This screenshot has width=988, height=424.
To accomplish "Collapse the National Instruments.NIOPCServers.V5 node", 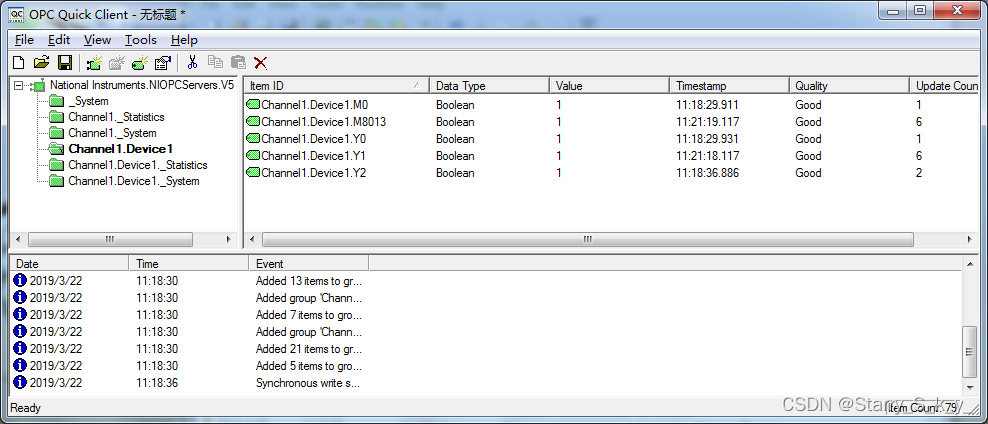I will pos(18,85).
